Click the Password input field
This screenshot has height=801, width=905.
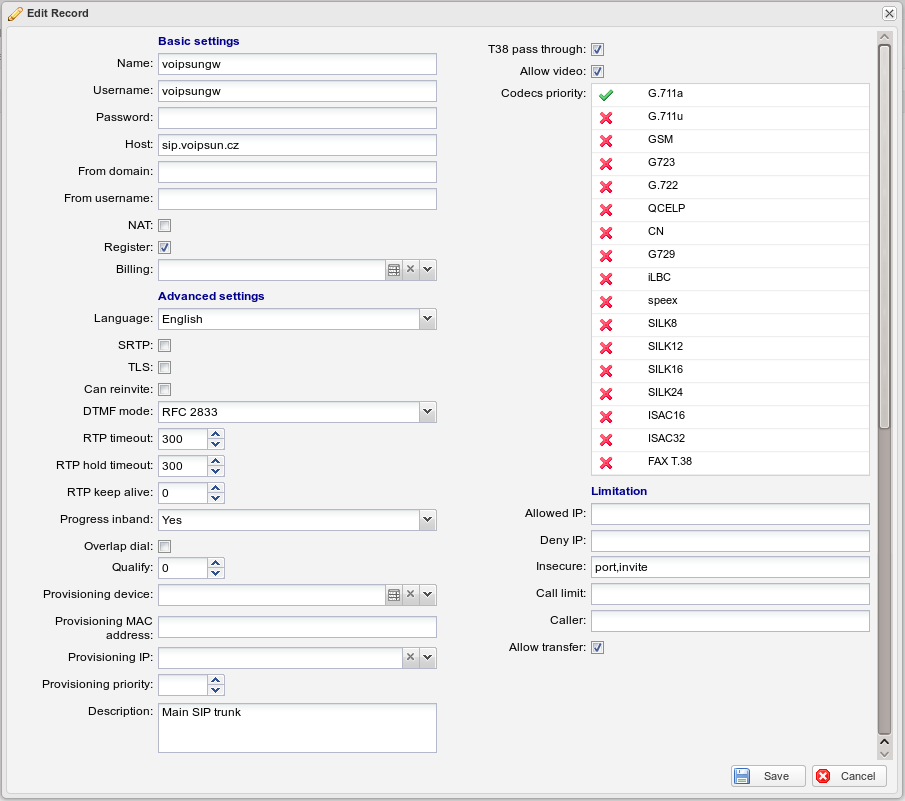[x=297, y=118]
